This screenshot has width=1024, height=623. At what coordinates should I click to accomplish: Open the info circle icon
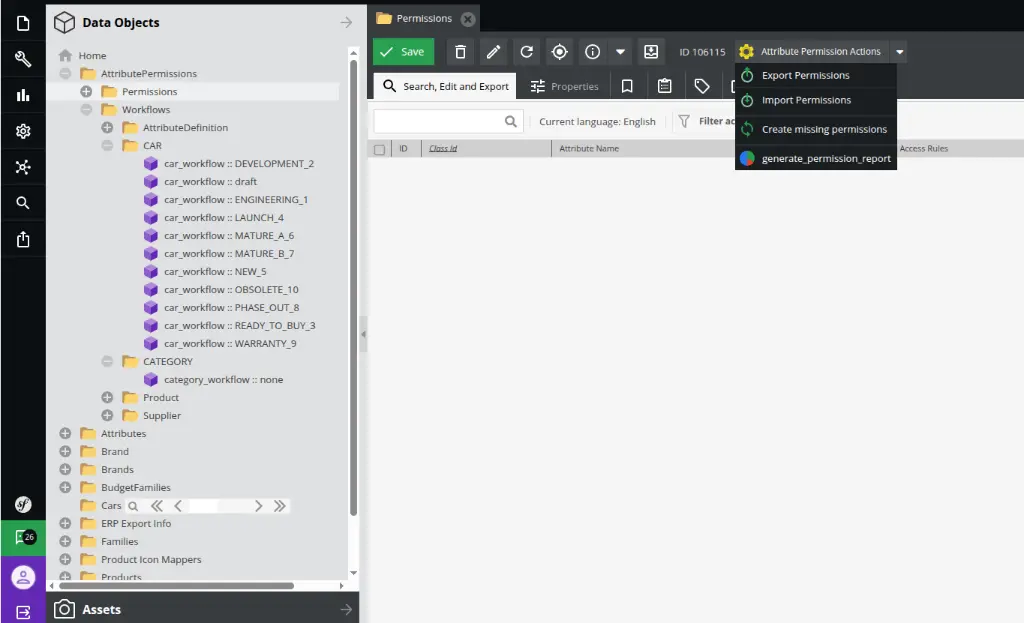coord(592,52)
